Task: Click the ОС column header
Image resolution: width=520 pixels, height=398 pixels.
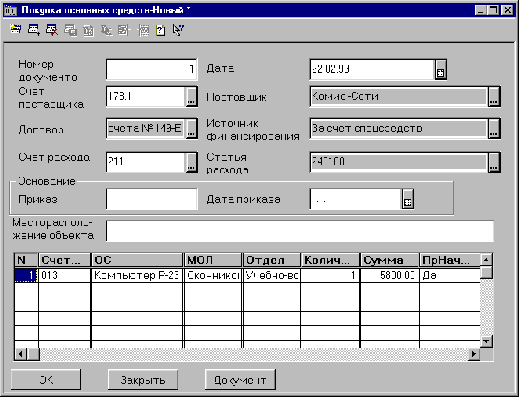Action: tap(137, 260)
